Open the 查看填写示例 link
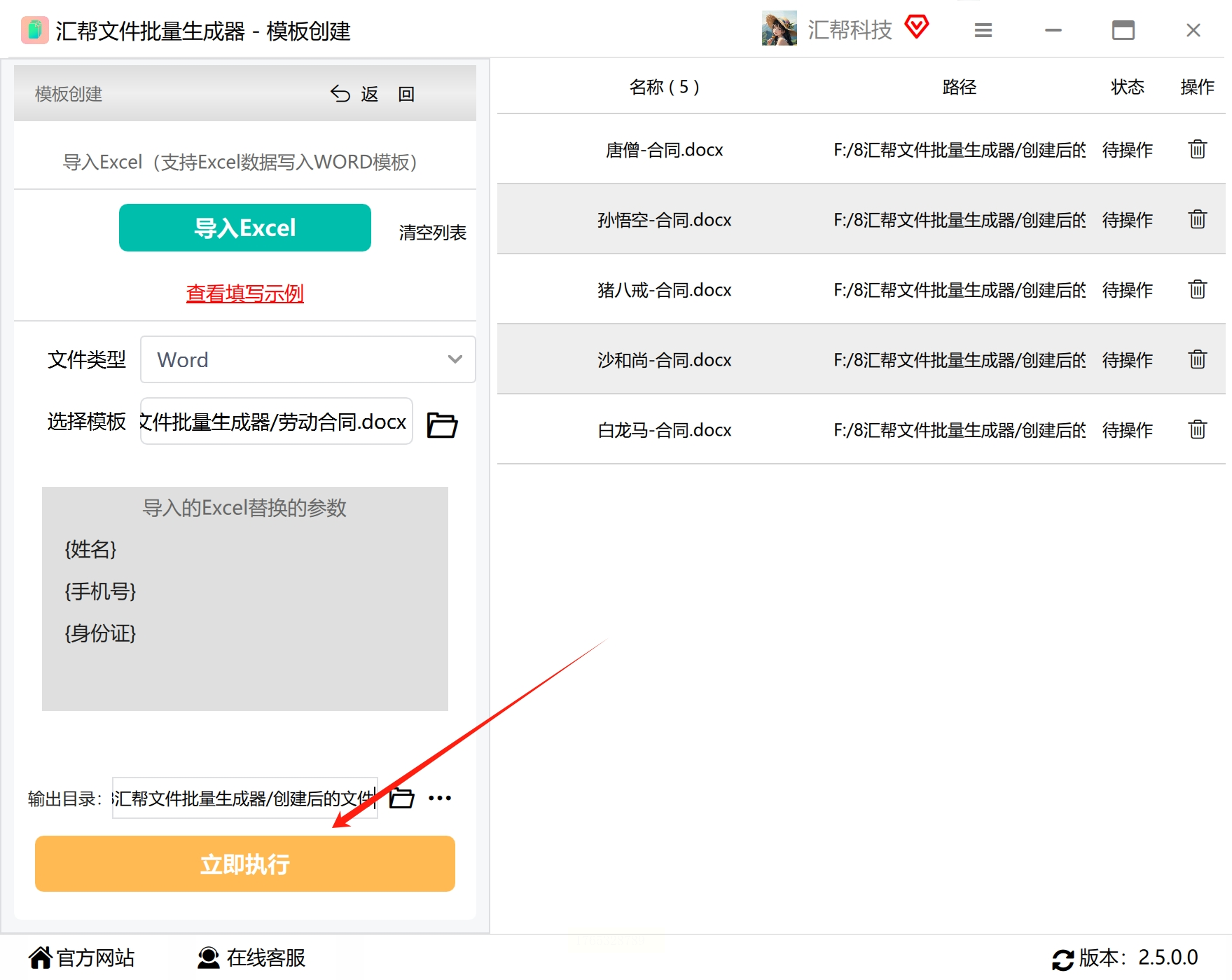 pyautogui.click(x=245, y=293)
